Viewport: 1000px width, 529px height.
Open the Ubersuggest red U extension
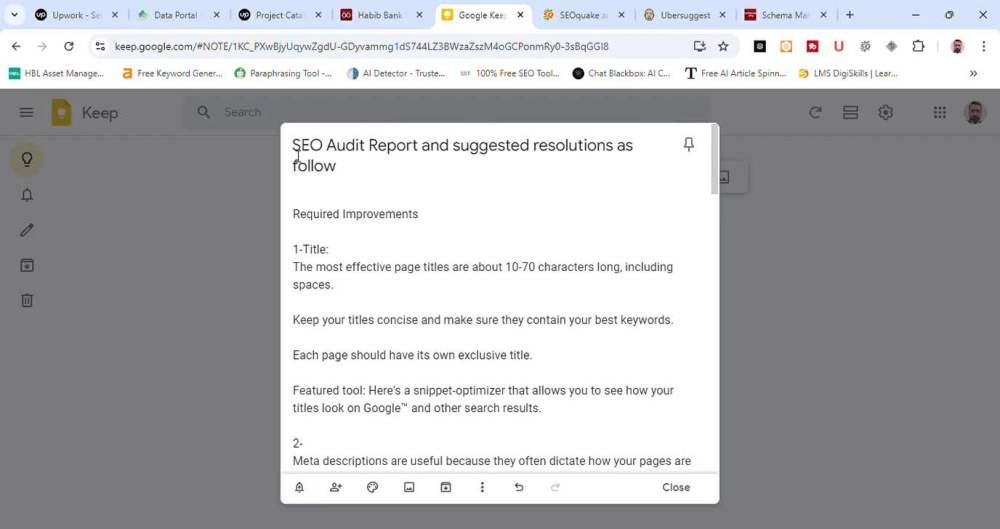(x=839, y=46)
